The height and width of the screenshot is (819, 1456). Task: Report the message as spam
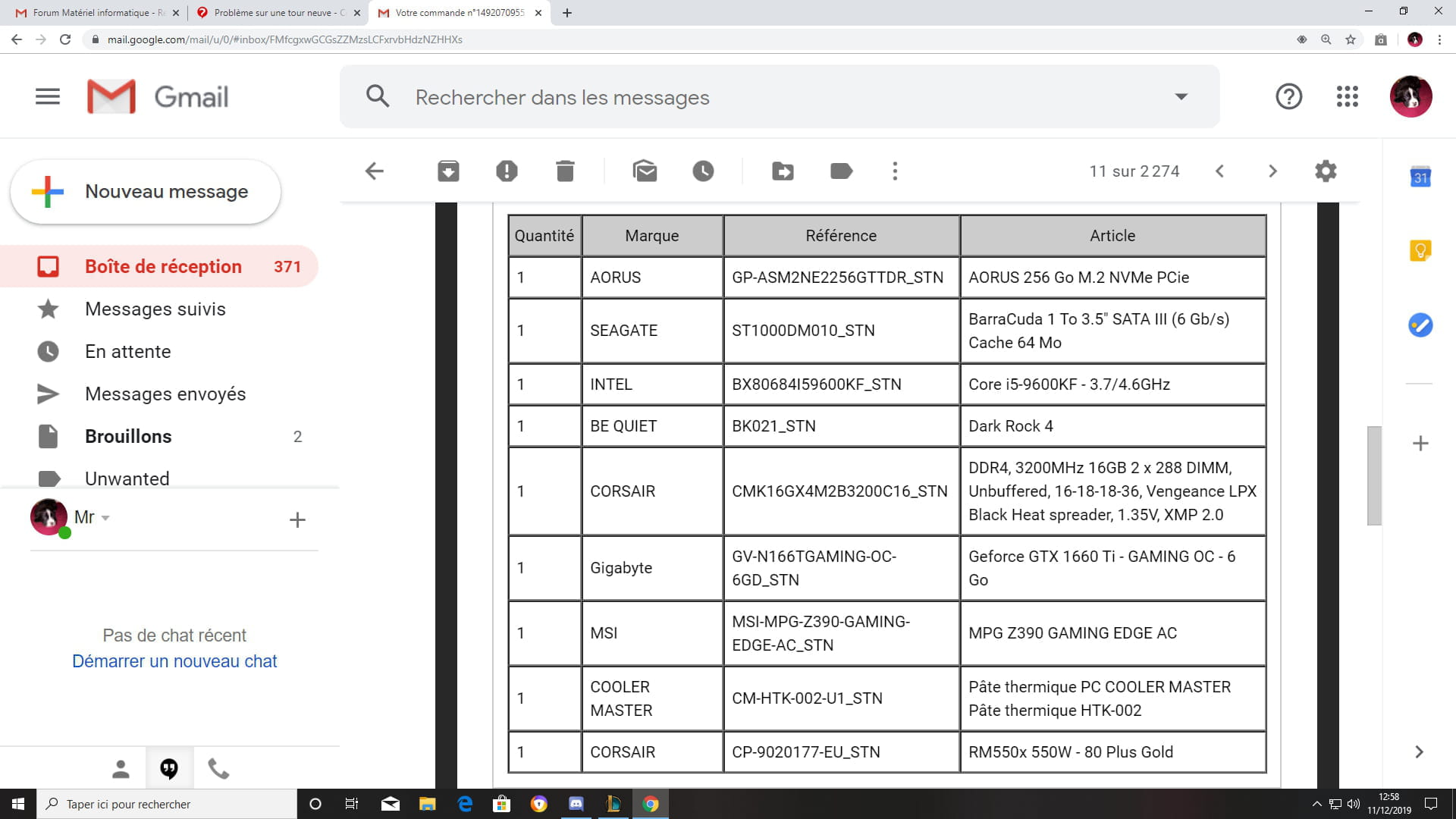(x=507, y=171)
